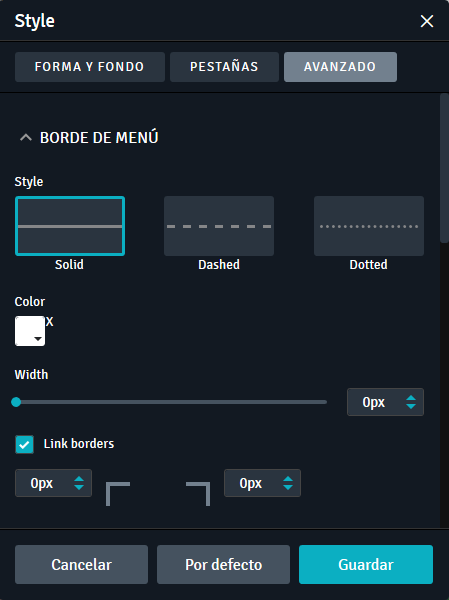
Task: Click the vertical scrollbar thumb
Action: [x=444, y=168]
